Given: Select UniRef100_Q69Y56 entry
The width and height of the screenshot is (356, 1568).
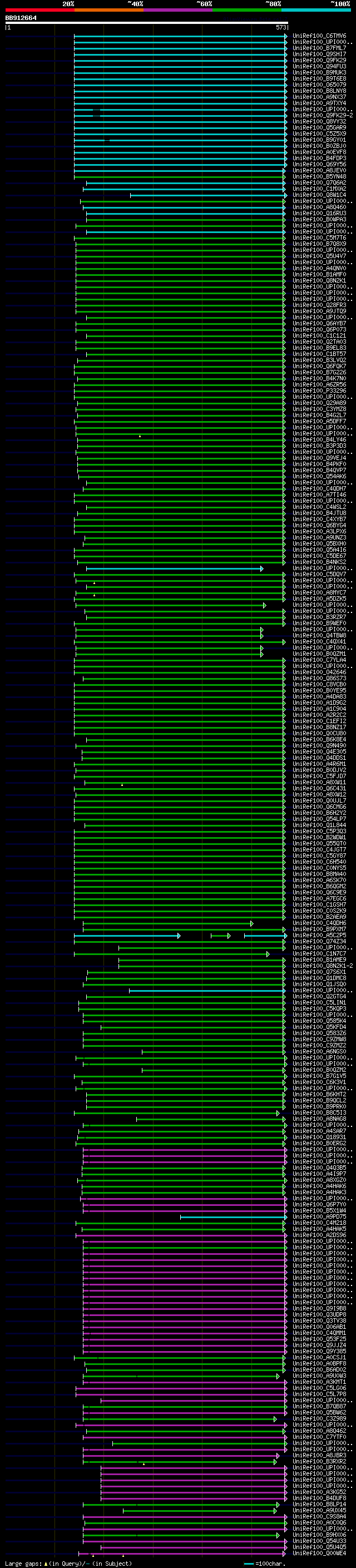Looking at the screenshot, I should point(319,164).
